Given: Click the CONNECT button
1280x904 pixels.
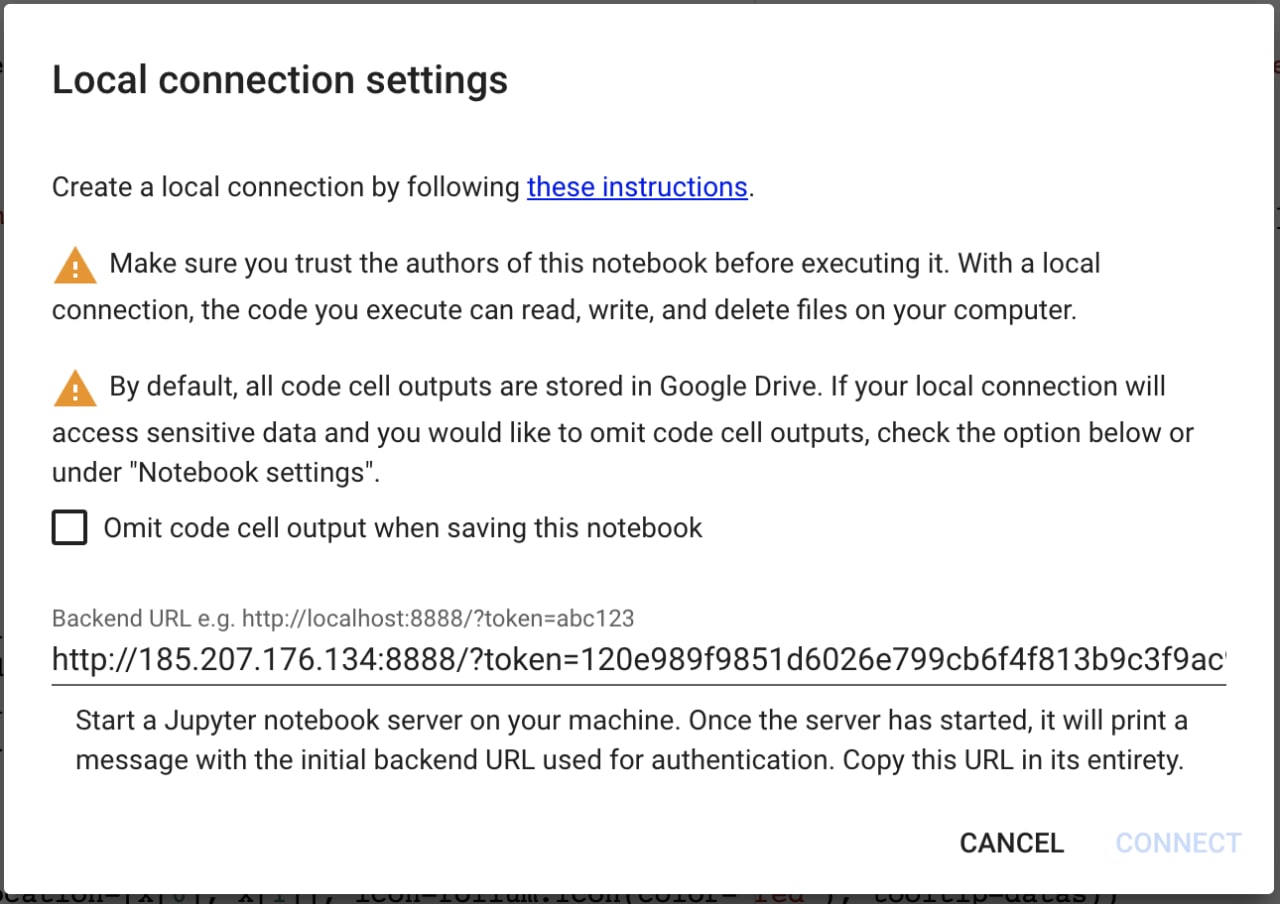Looking at the screenshot, I should (x=1178, y=843).
